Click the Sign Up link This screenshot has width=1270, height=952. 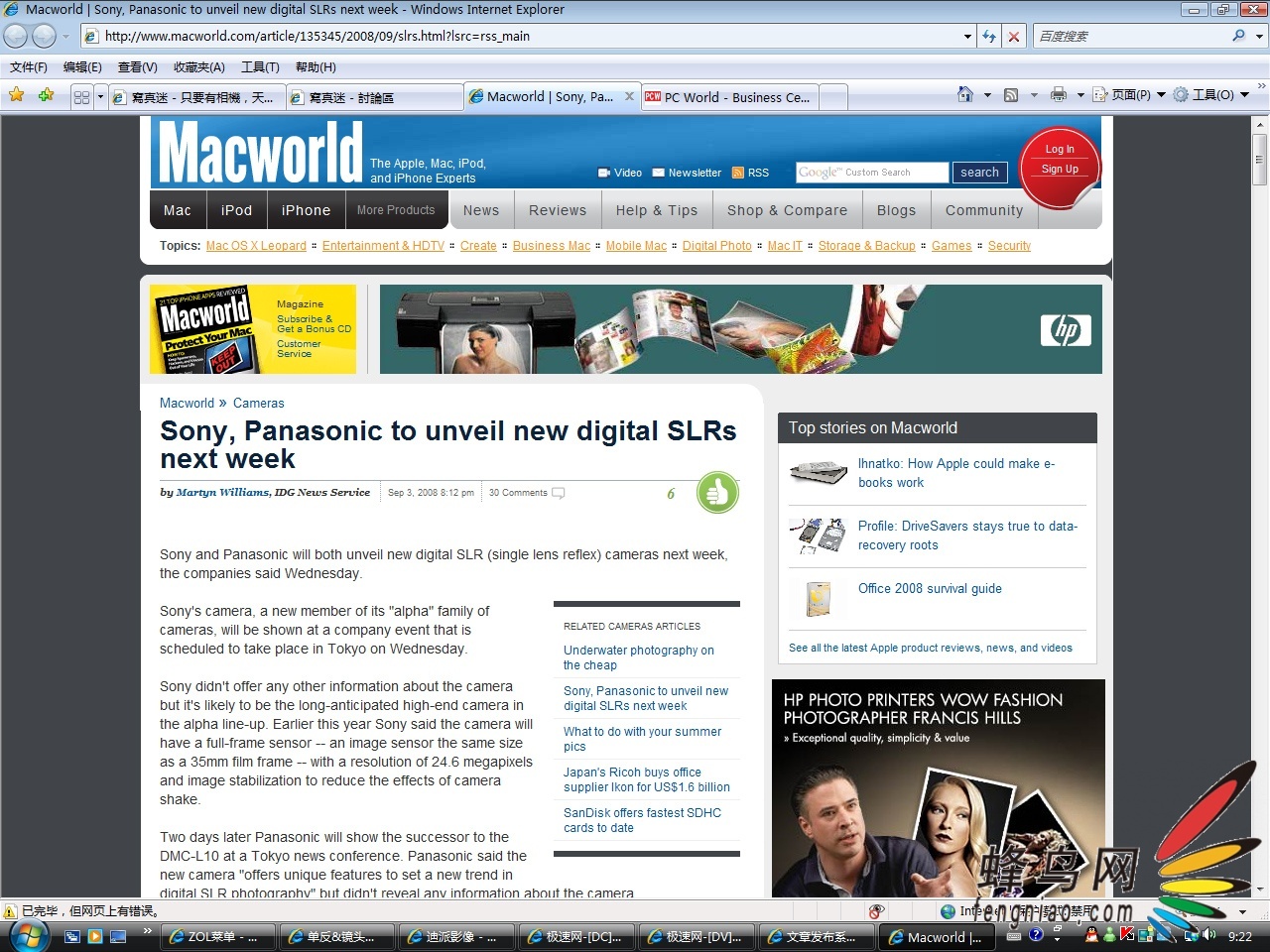(x=1060, y=169)
